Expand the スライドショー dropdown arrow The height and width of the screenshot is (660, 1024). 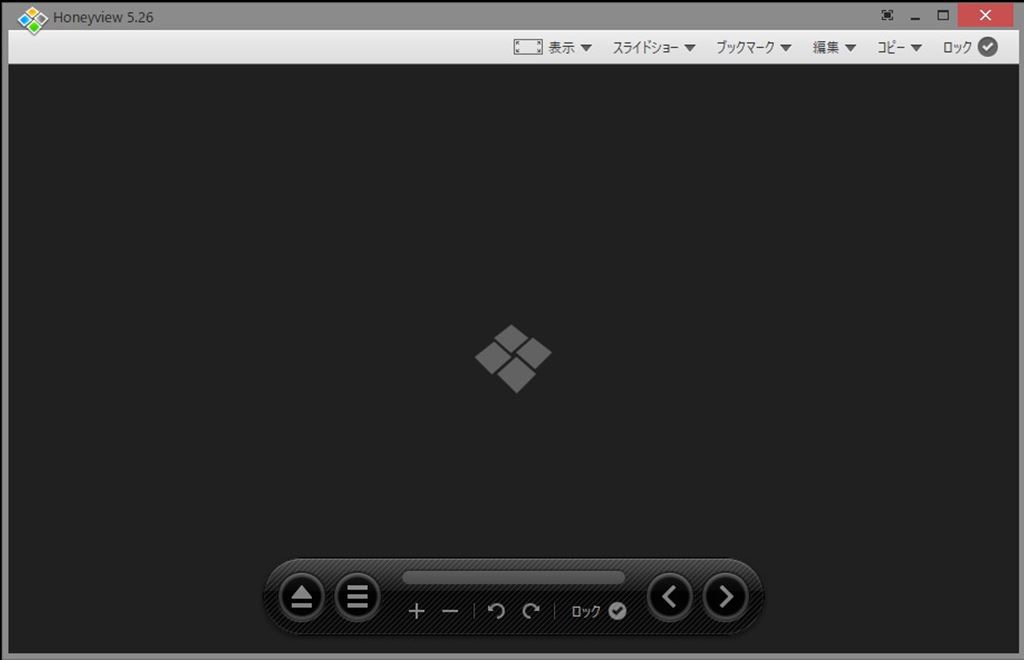(689, 48)
